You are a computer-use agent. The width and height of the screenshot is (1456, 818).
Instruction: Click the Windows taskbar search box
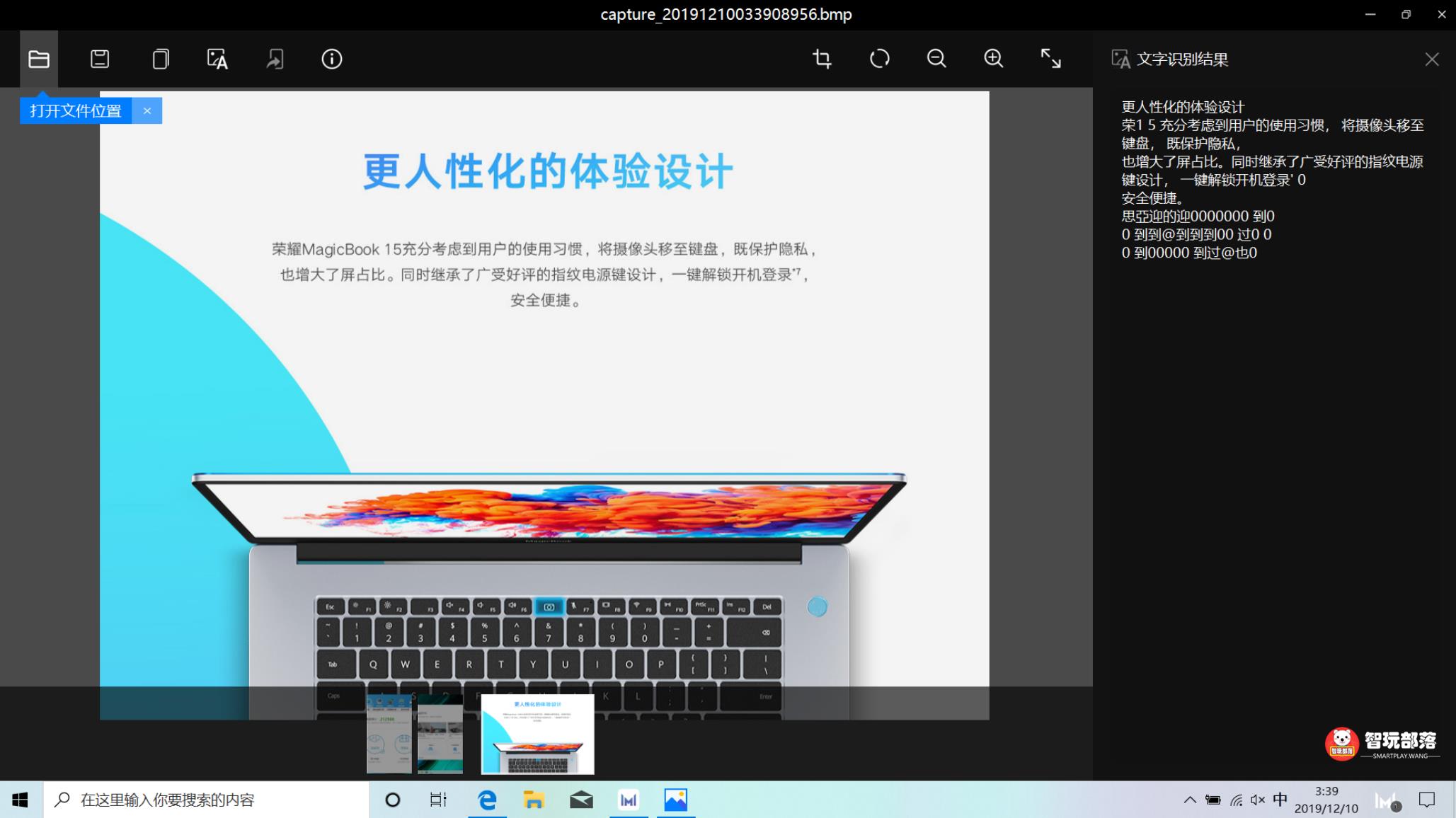pyautogui.click(x=205, y=800)
